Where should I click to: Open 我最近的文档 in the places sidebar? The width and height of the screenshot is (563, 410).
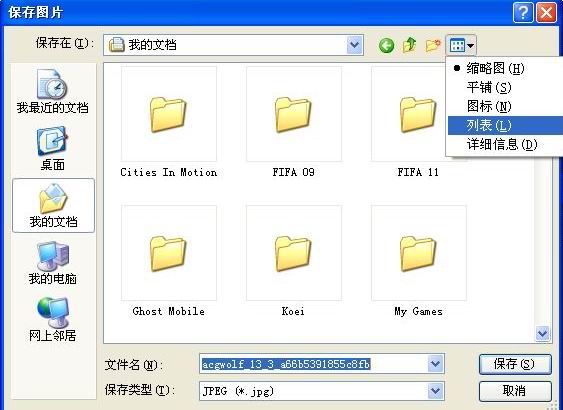click(52, 92)
